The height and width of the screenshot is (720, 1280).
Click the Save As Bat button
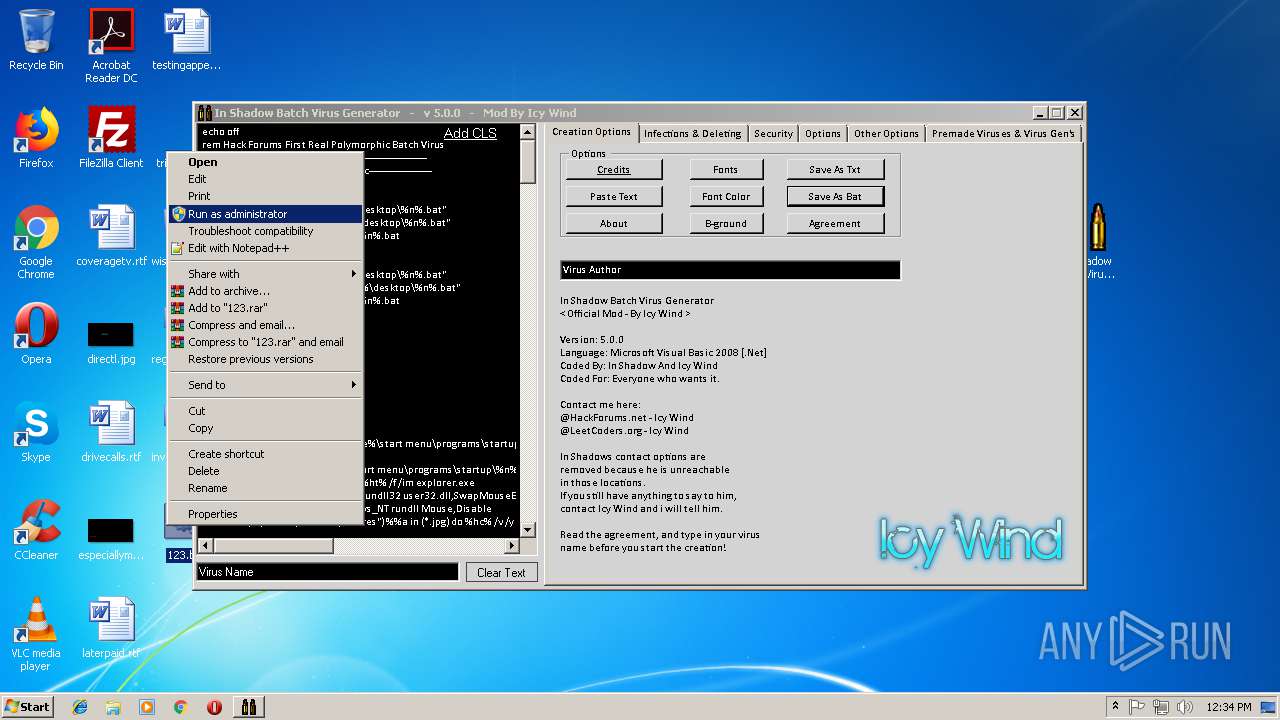pyautogui.click(x=835, y=197)
